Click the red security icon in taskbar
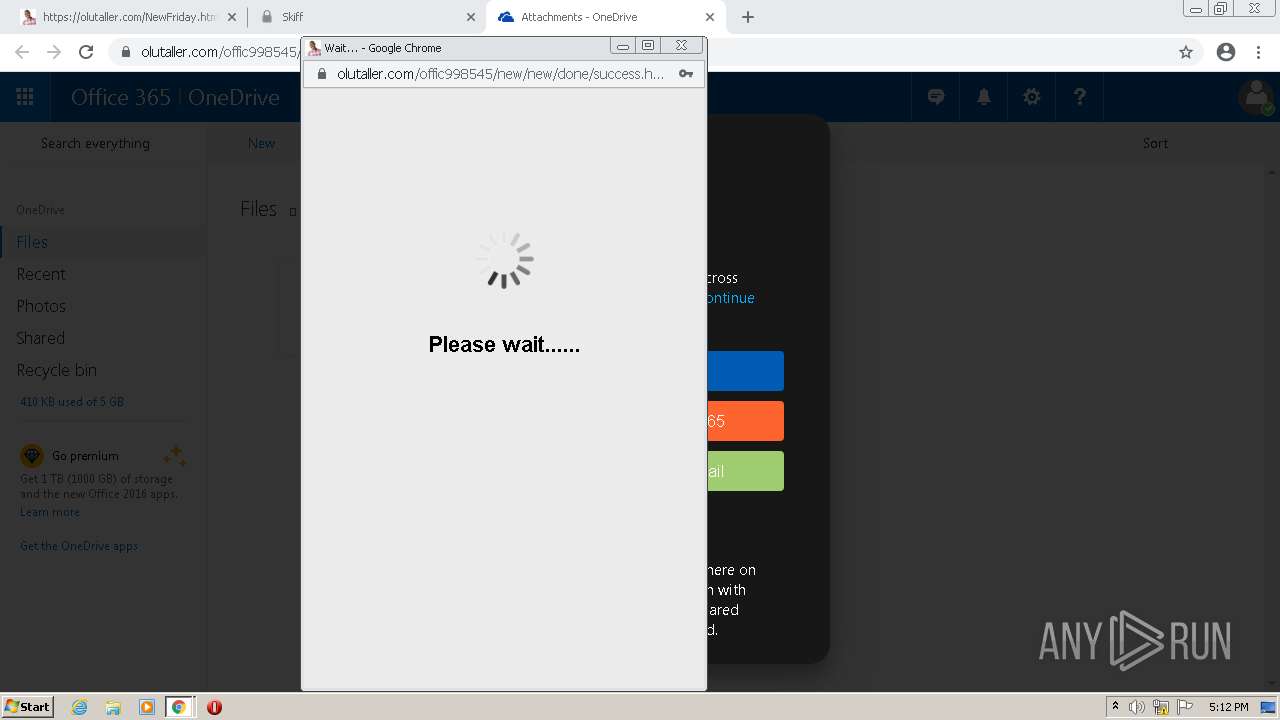This screenshot has width=1280, height=720. click(214, 707)
